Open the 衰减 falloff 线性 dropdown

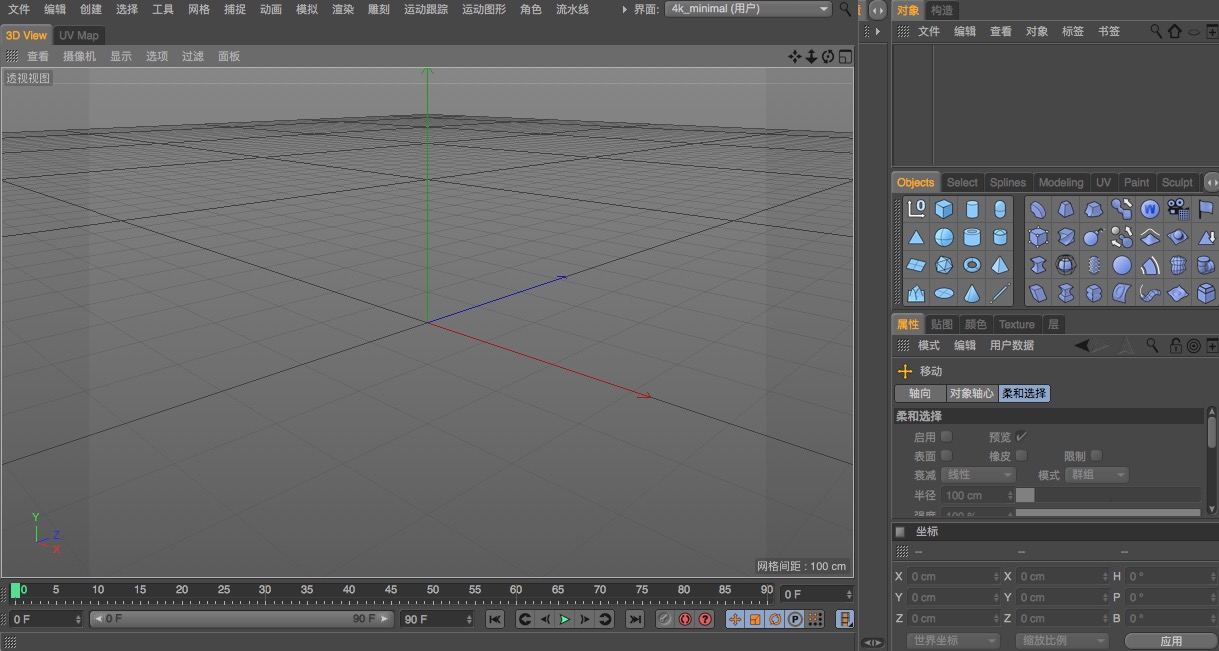[977, 474]
